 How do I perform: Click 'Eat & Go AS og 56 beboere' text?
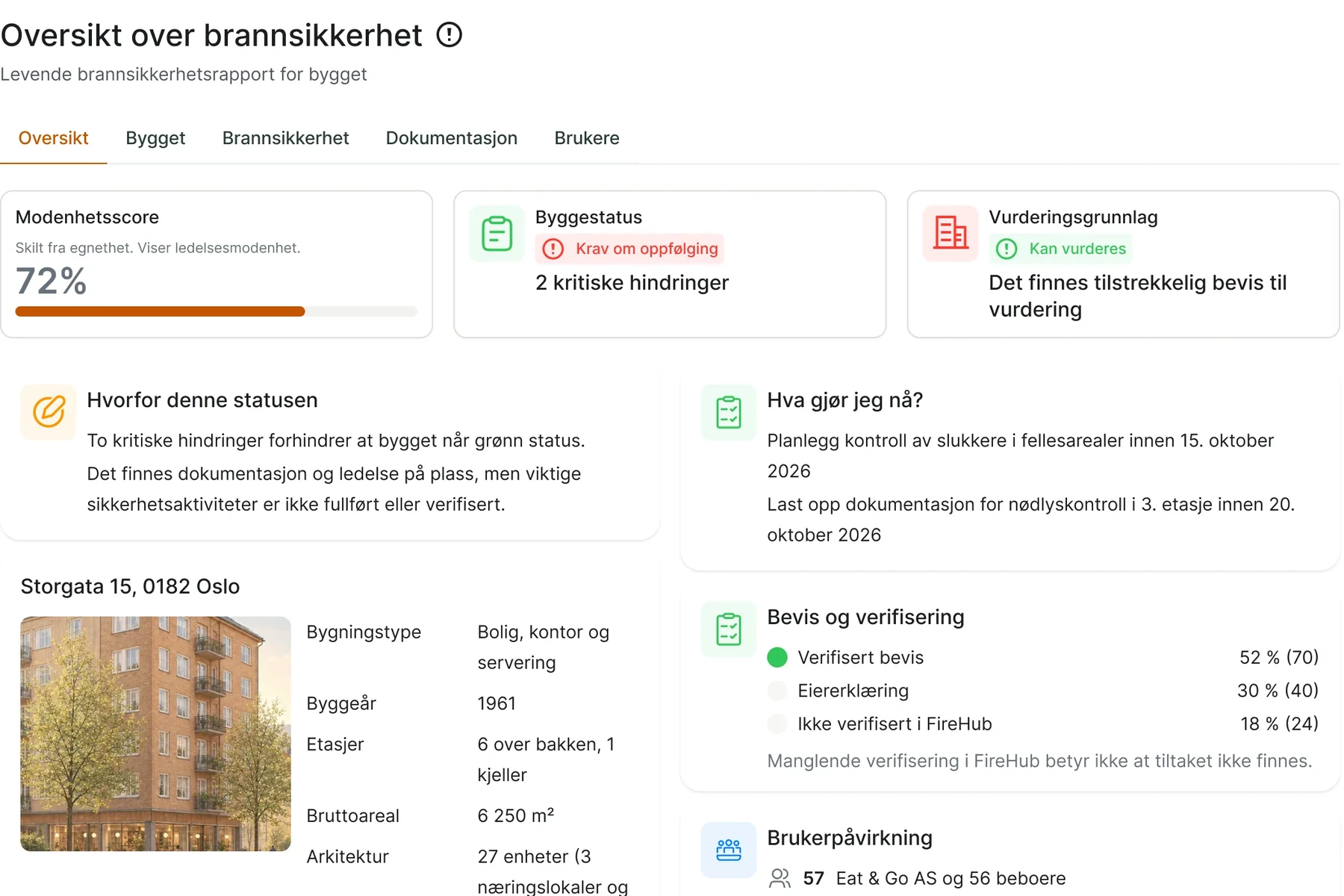(951, 878)
